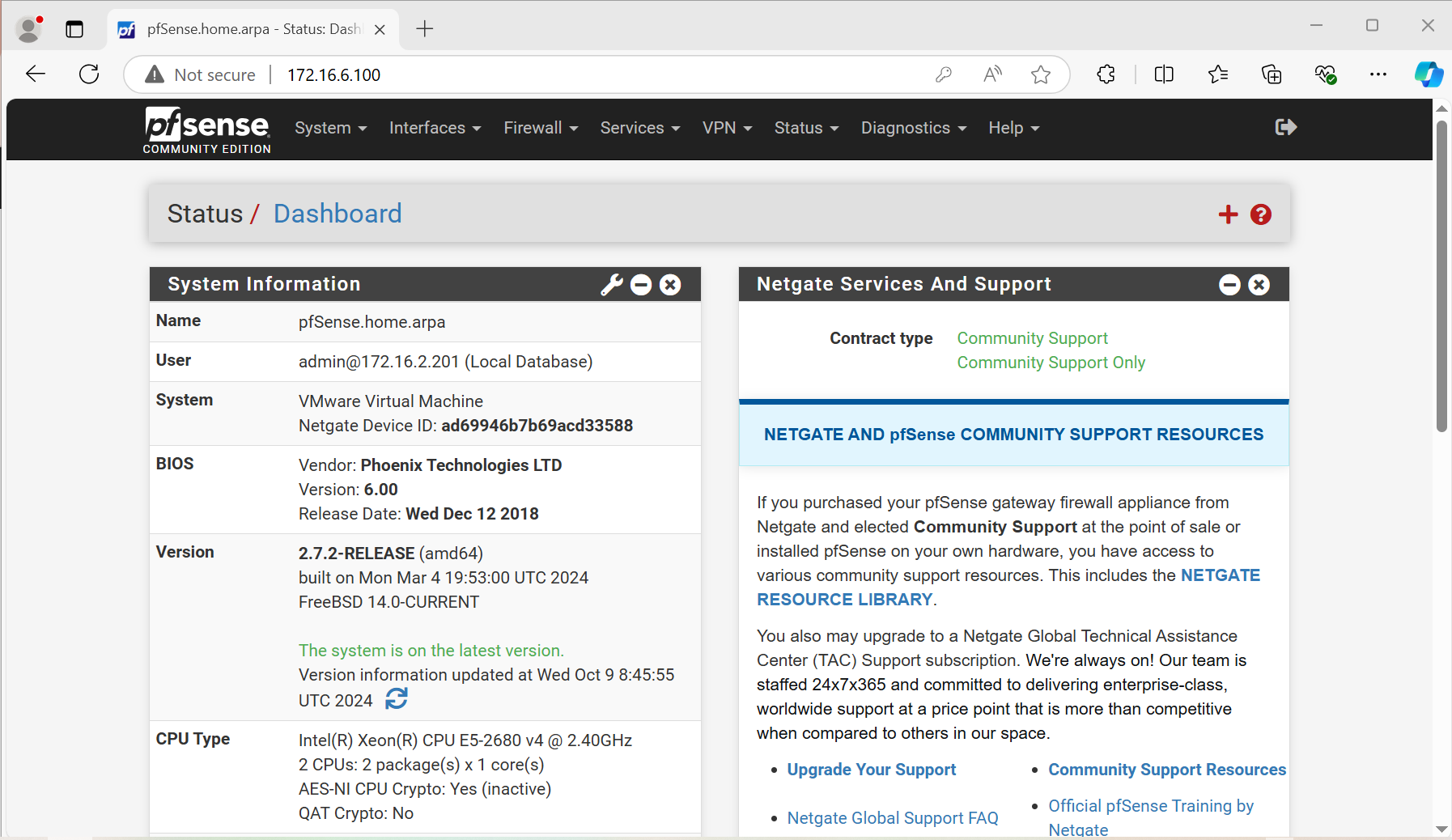Click the Dashboard breadcrumb link
This screenshot has height=840, width=1452.
338,214
